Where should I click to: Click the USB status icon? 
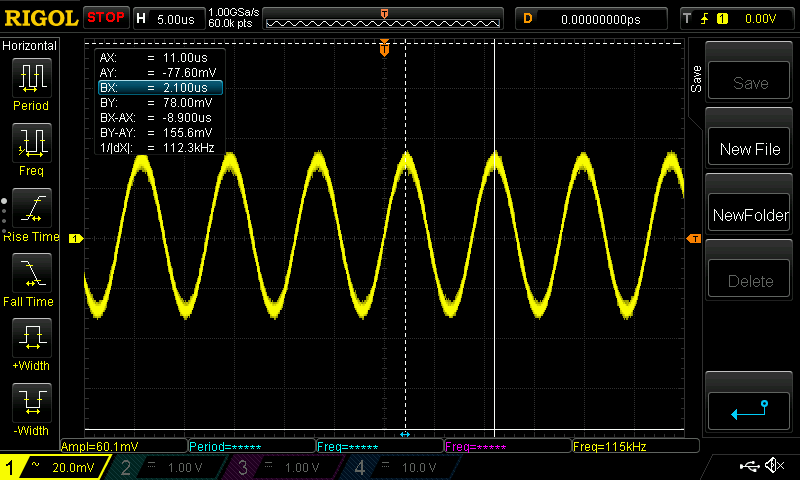749,466
